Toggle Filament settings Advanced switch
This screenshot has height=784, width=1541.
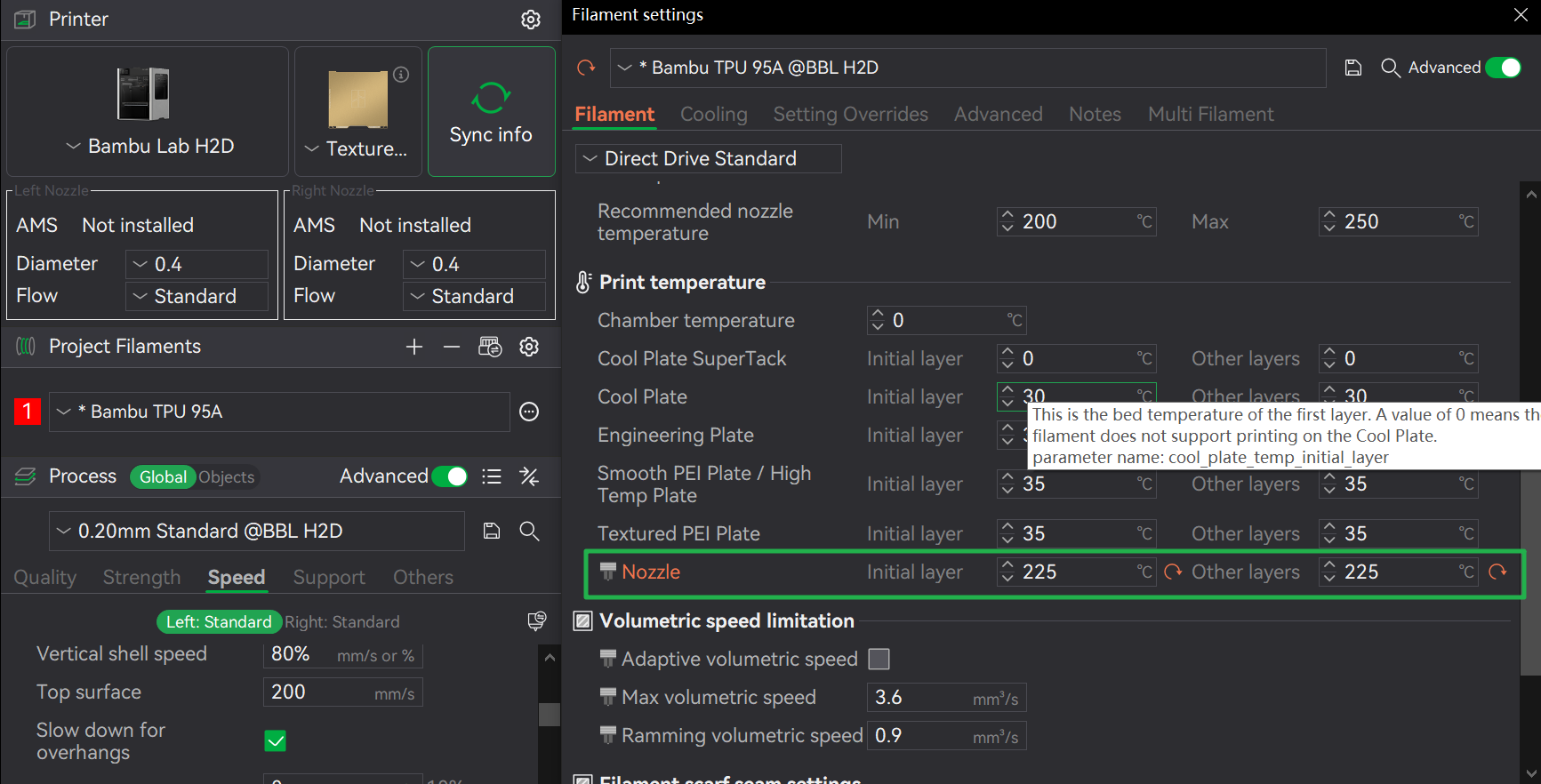pyautogui.click(x=1504, y=68)
